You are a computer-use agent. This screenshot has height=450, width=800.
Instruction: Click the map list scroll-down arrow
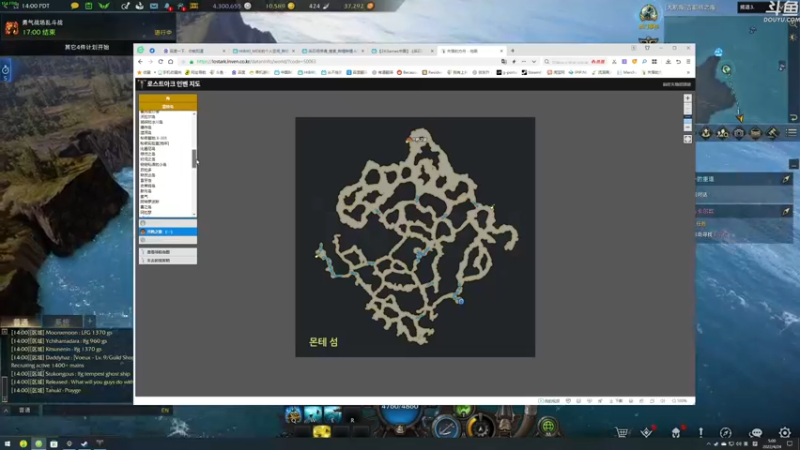click(194, 214)
